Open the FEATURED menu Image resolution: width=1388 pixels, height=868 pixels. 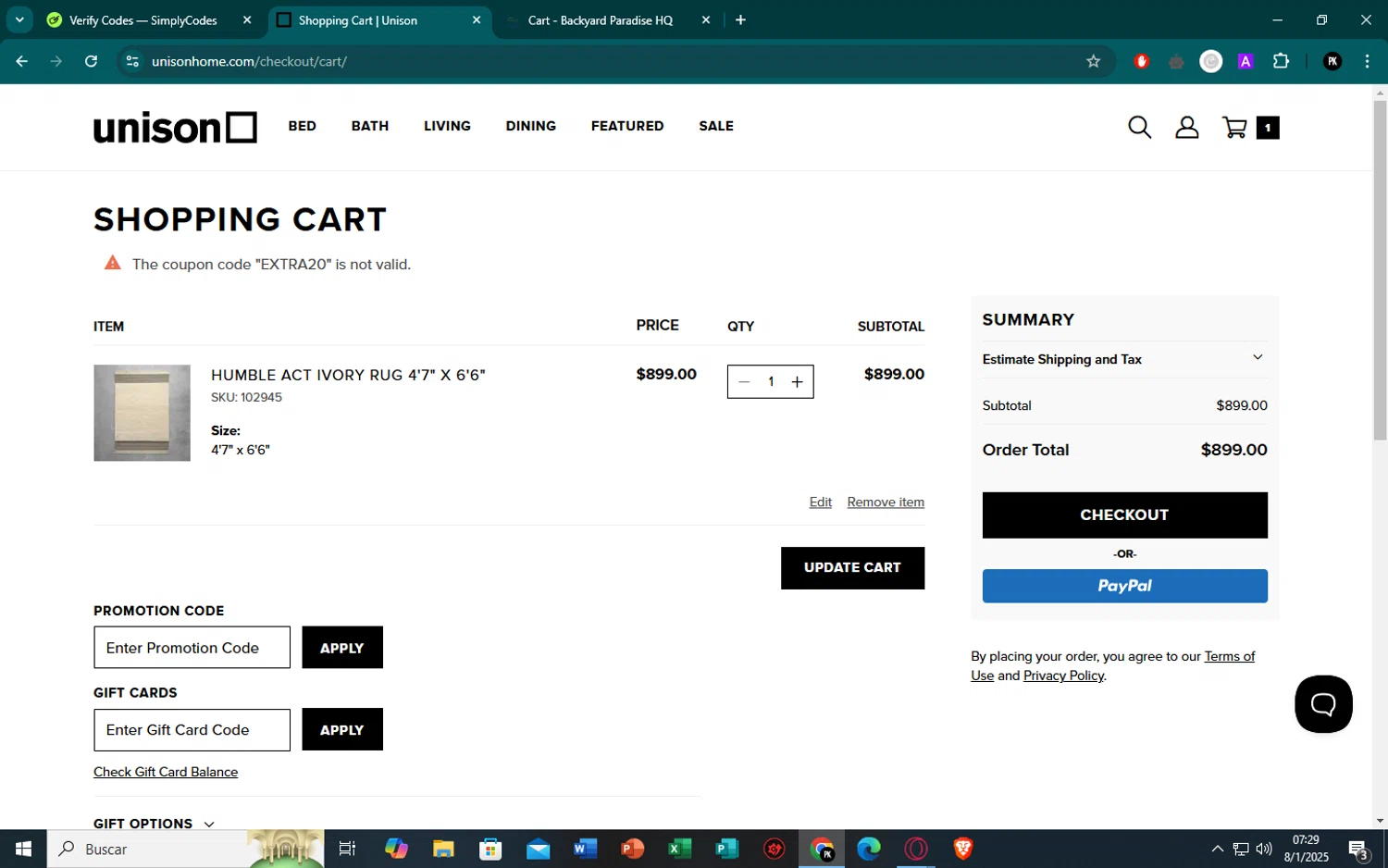(627, 126)
